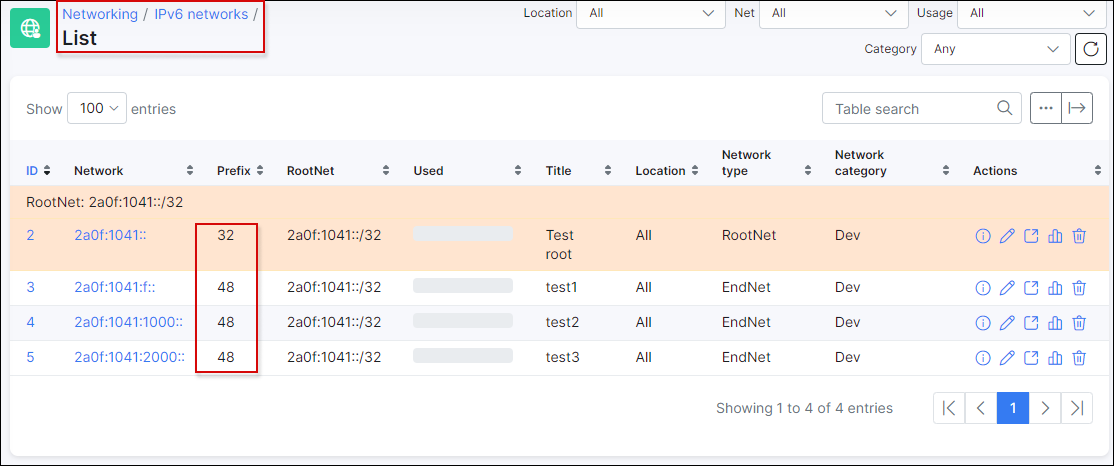1114x466 pixels.
Task: Click the export arrow button beside search
Action: tap(1077, 108)
